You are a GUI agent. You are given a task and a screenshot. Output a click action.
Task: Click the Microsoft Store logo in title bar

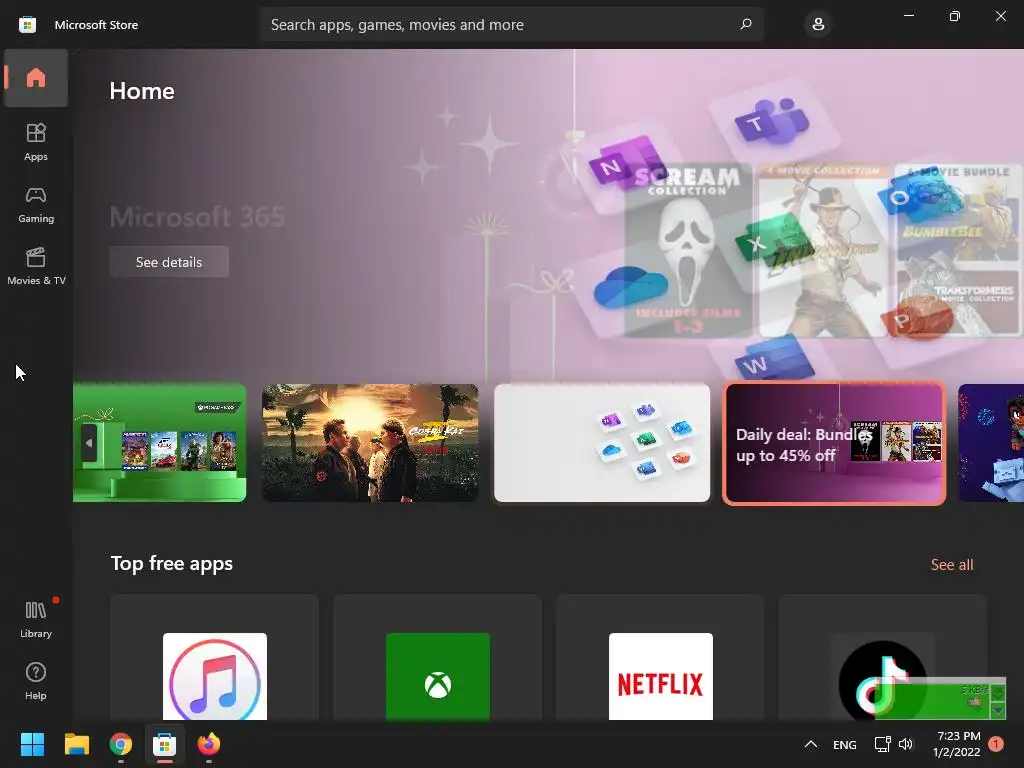[x=27, y=25]
